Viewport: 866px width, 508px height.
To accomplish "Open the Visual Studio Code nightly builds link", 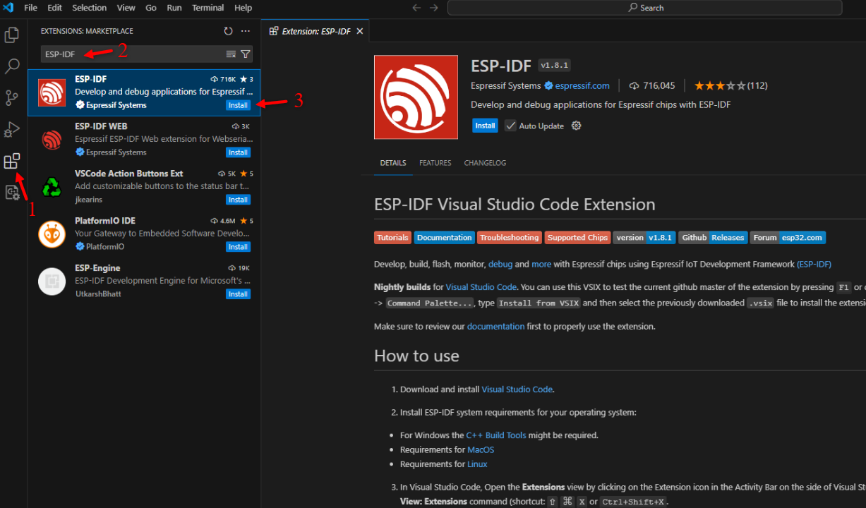I will [x=481, y=287].
